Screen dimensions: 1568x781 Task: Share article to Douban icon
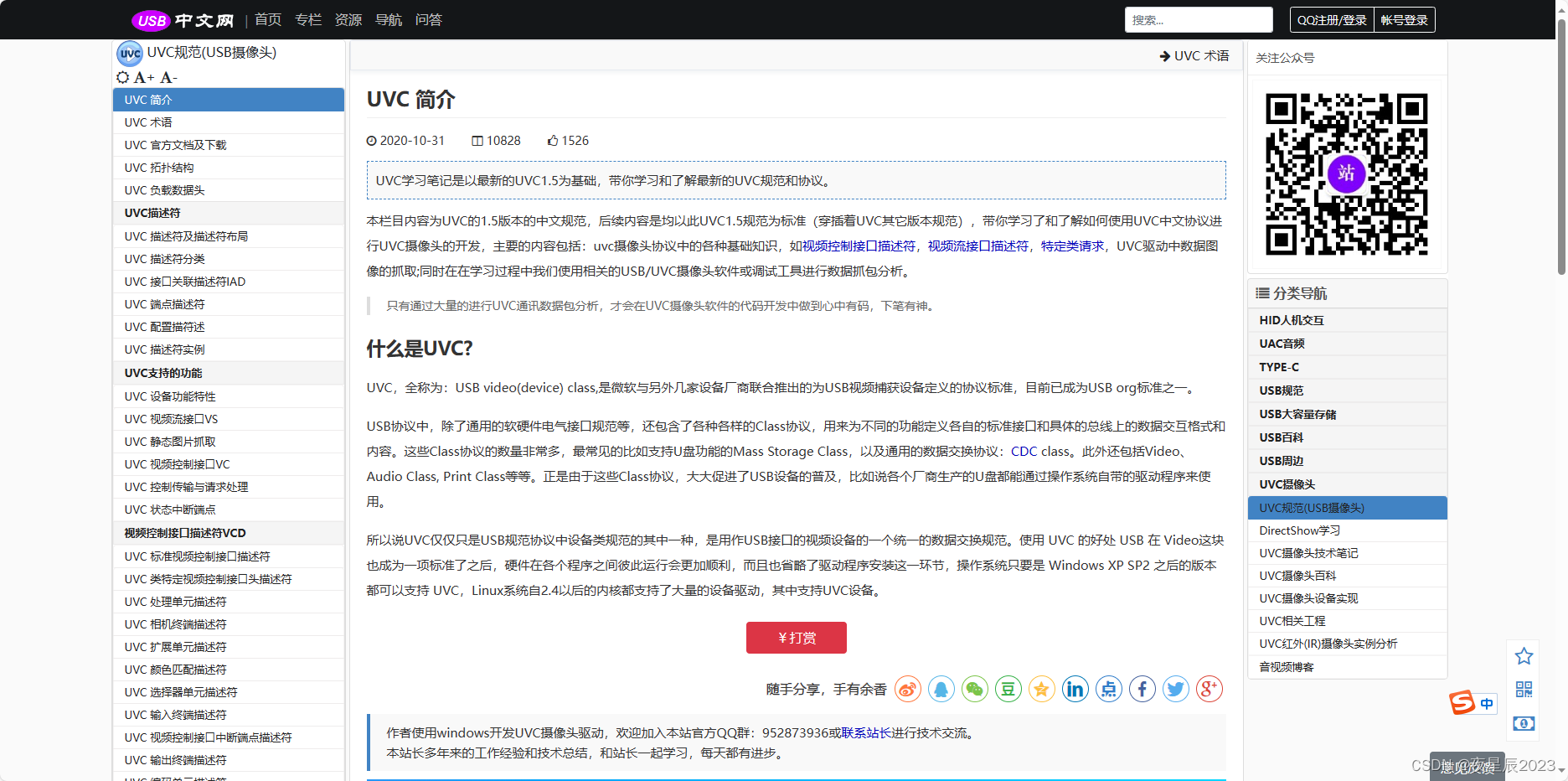click(1008, 689)
